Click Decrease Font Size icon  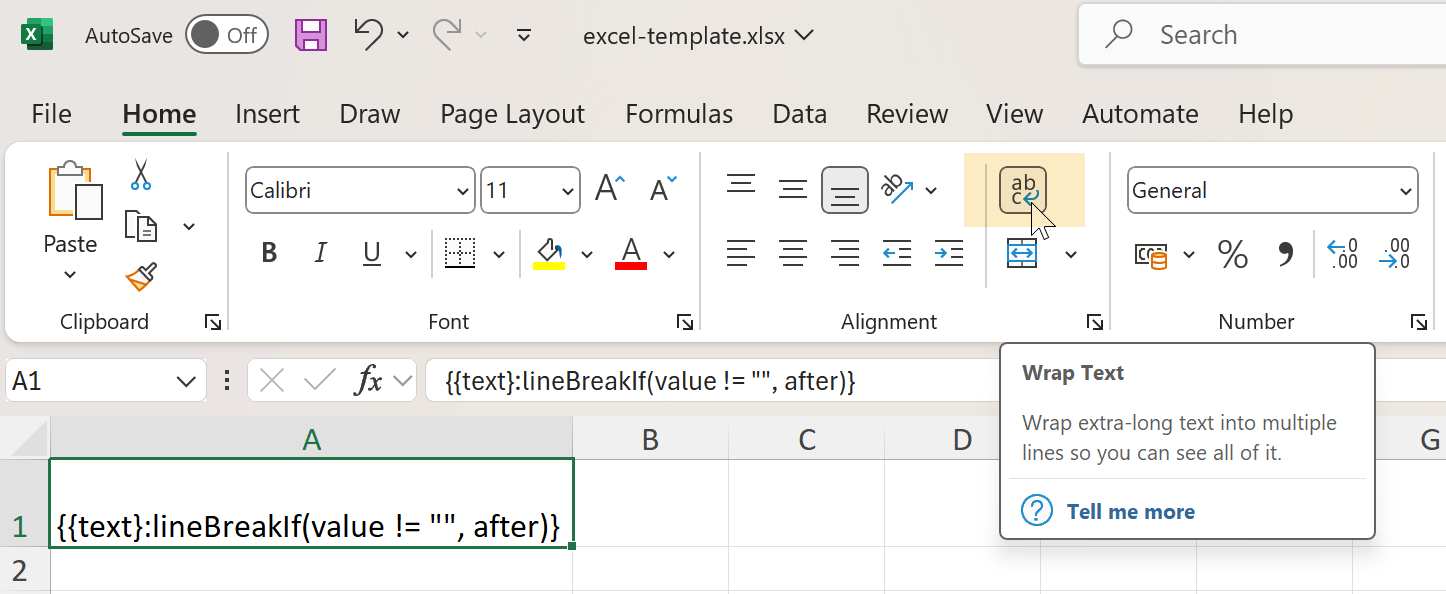[663, 189]
